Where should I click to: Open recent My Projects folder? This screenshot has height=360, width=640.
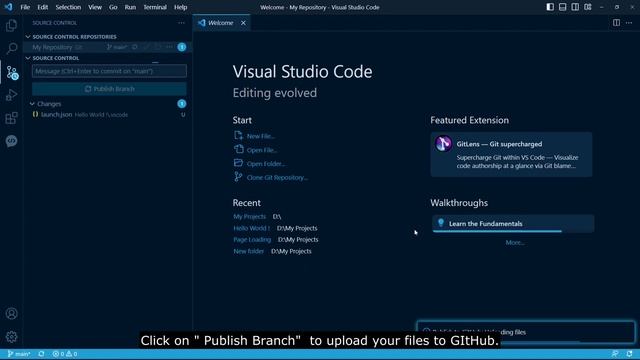(249, 216)
